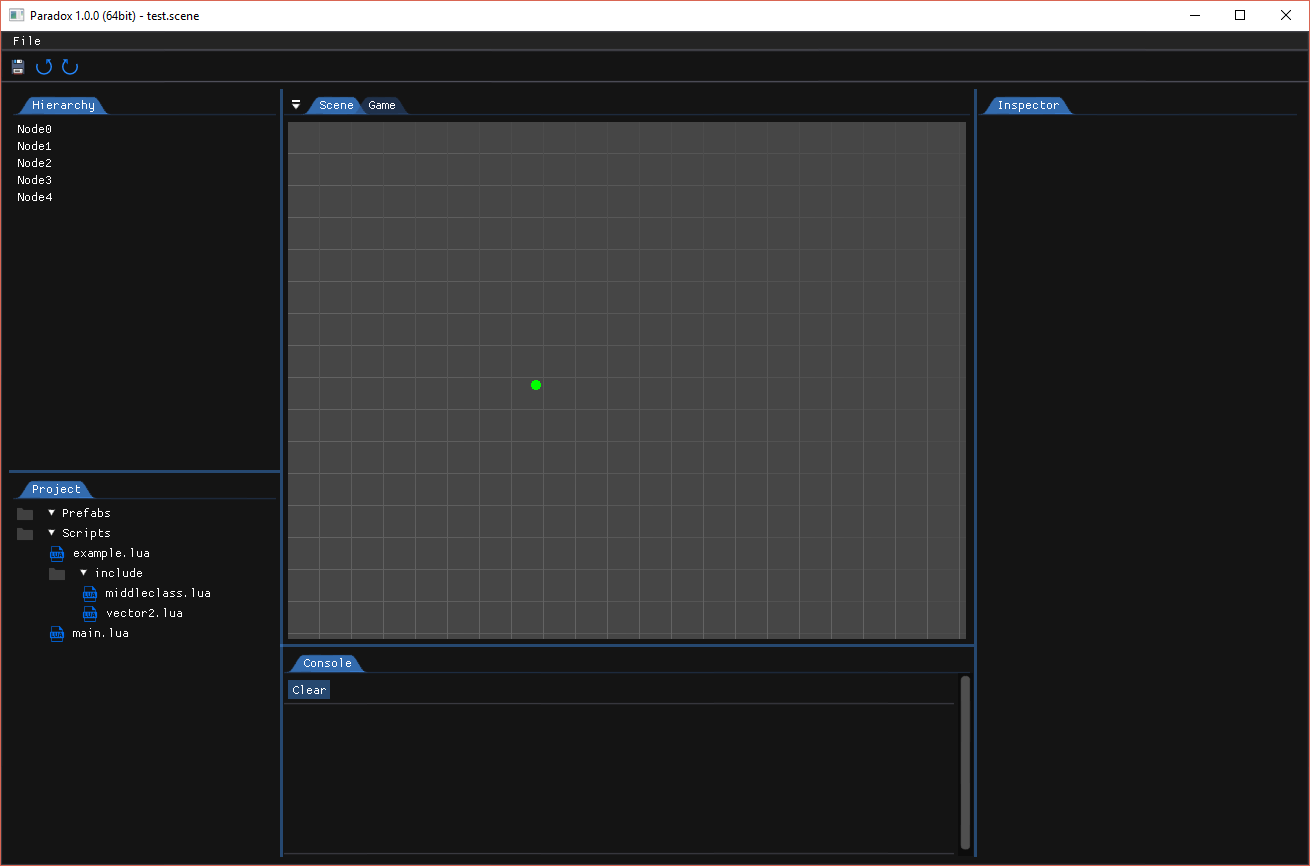Click the Paradox app icon in title bar
The height and width of the screenshot is (866, 1310).
tap(16, 15)
